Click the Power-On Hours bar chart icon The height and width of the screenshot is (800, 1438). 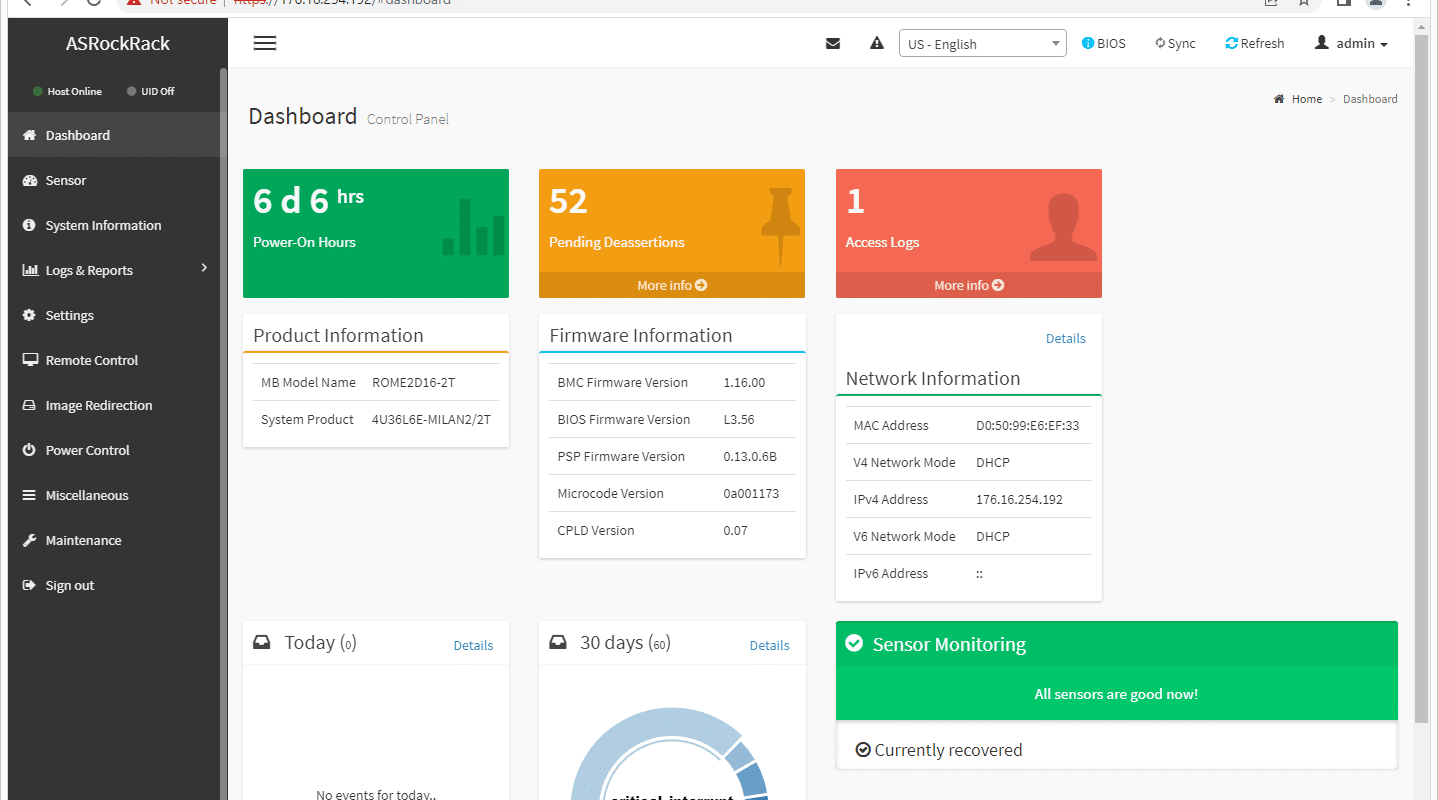click(473, 227)
